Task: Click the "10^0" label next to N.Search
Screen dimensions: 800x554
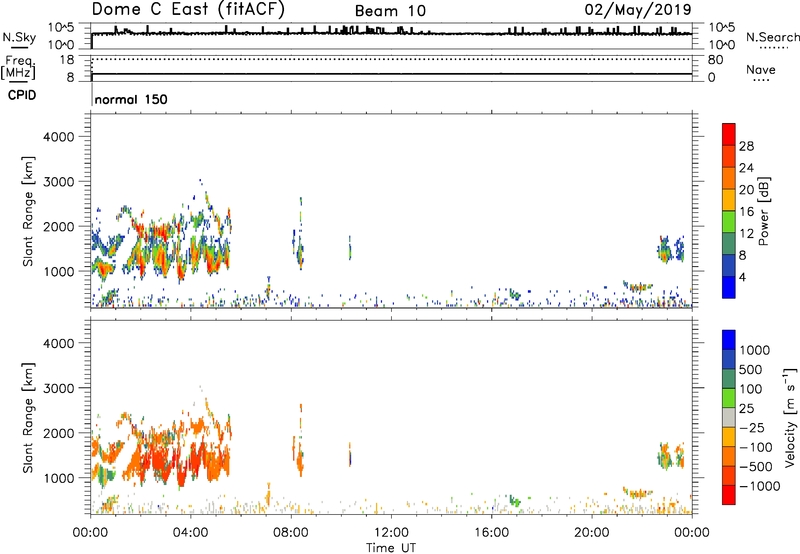Action: [x=721, y=45]
